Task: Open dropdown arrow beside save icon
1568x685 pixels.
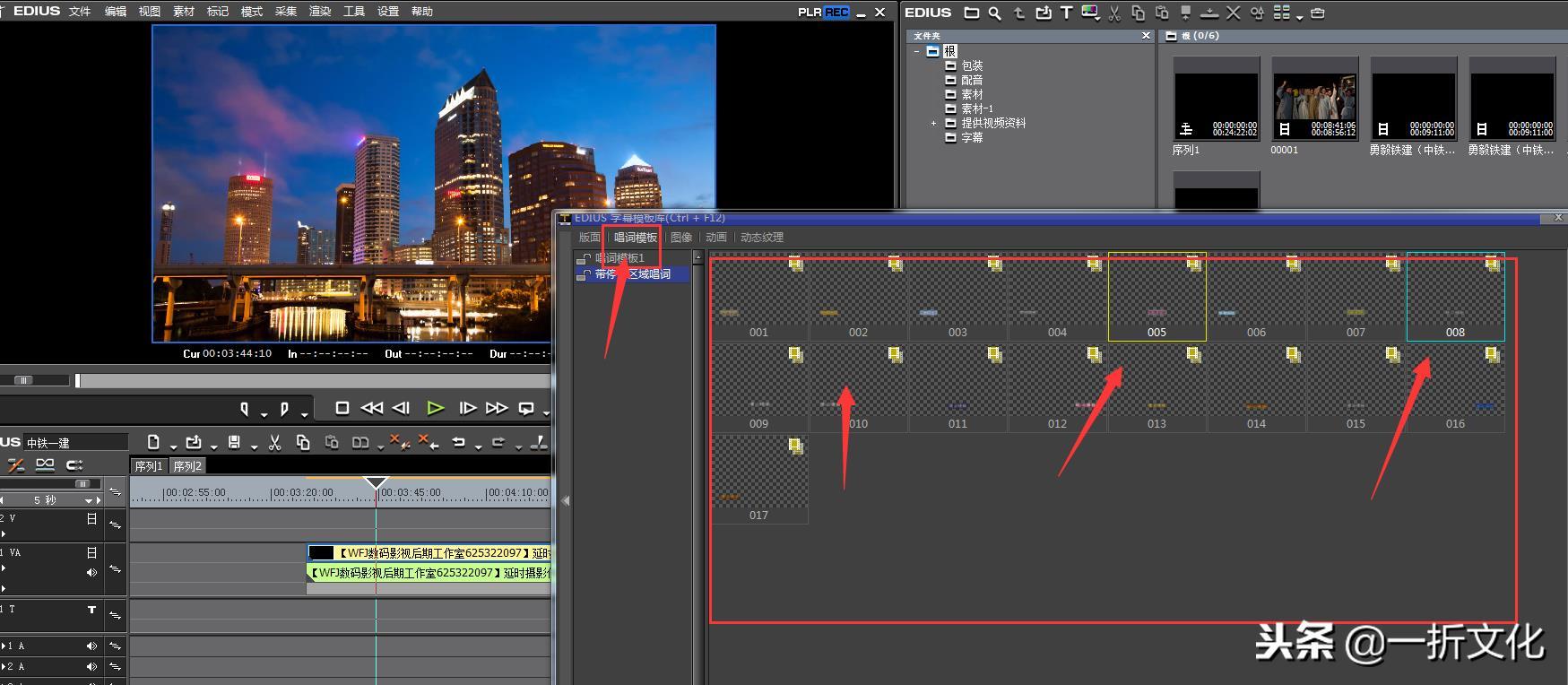Action: tap(254, 446)
